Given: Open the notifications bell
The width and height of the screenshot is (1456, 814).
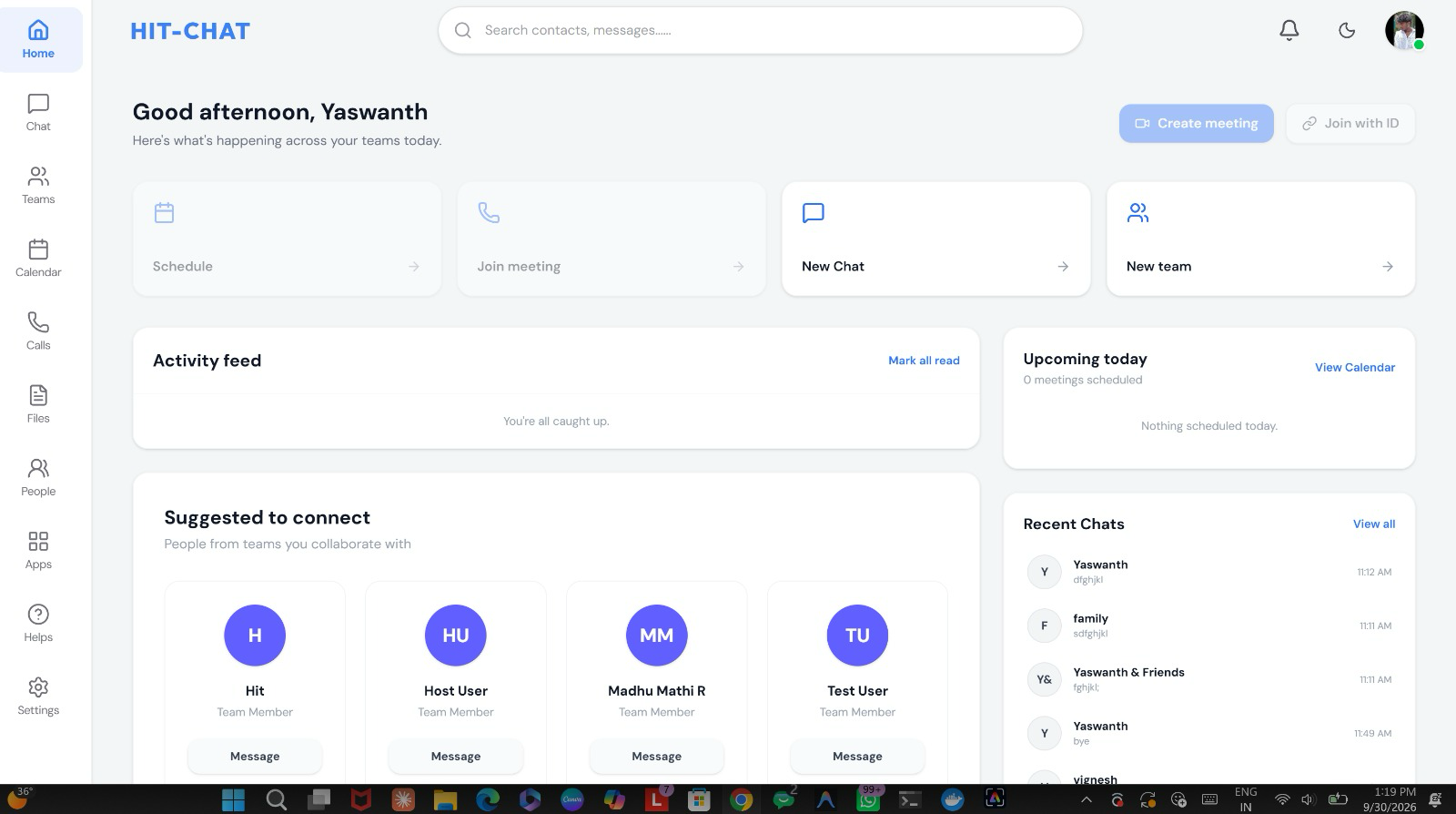Looking at the screenshot, I should (1289, 30).
